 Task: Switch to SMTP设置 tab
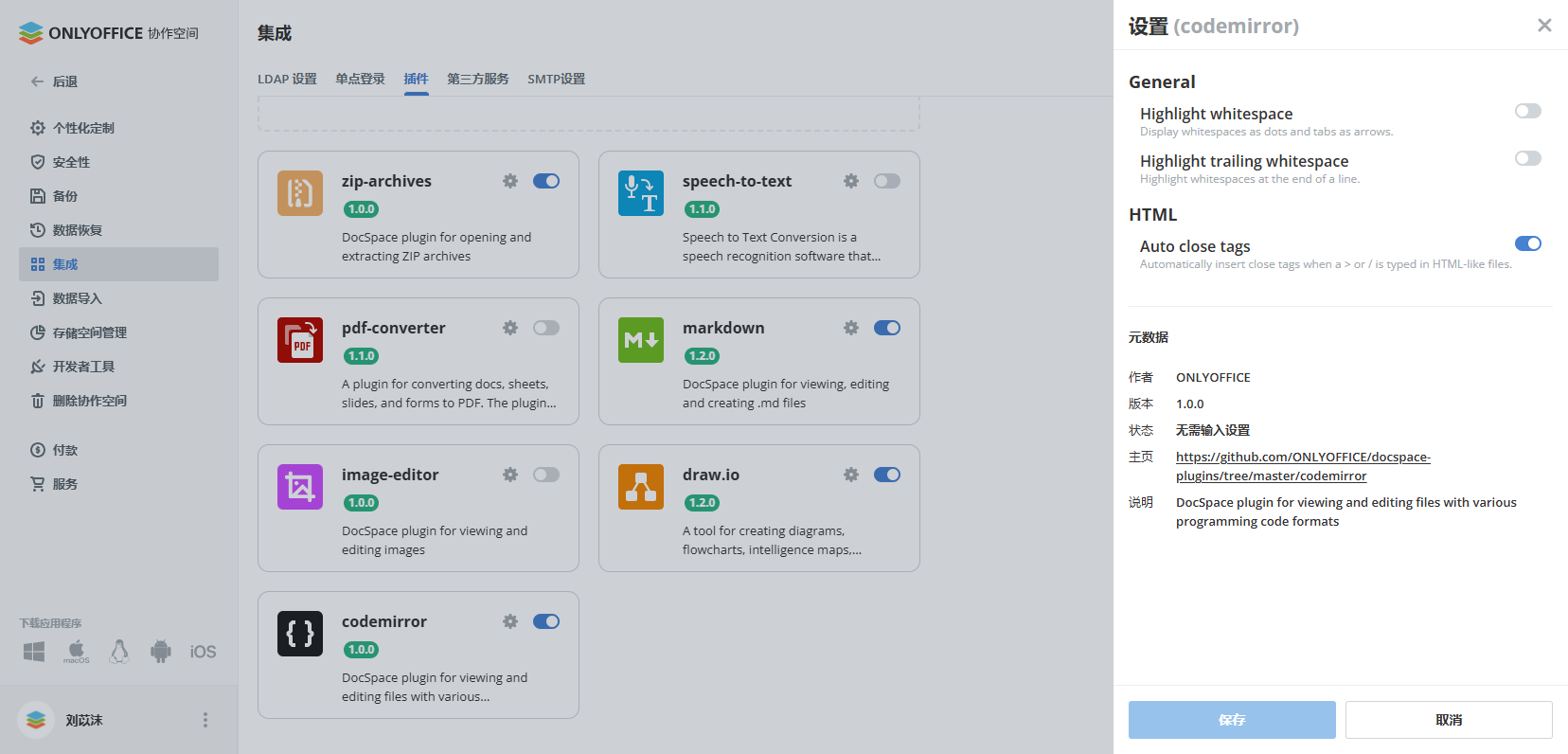coord(556,79)
